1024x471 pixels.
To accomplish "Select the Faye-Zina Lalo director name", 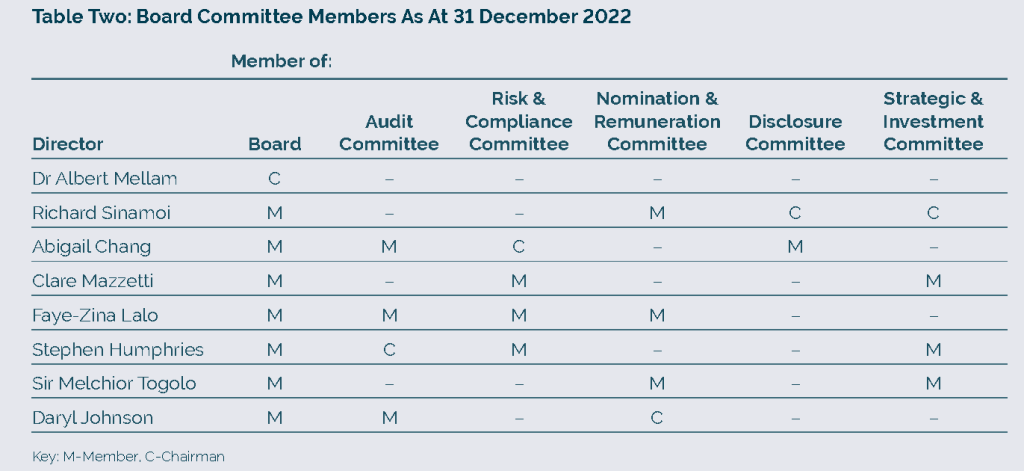I will click(x=95, y=316).
